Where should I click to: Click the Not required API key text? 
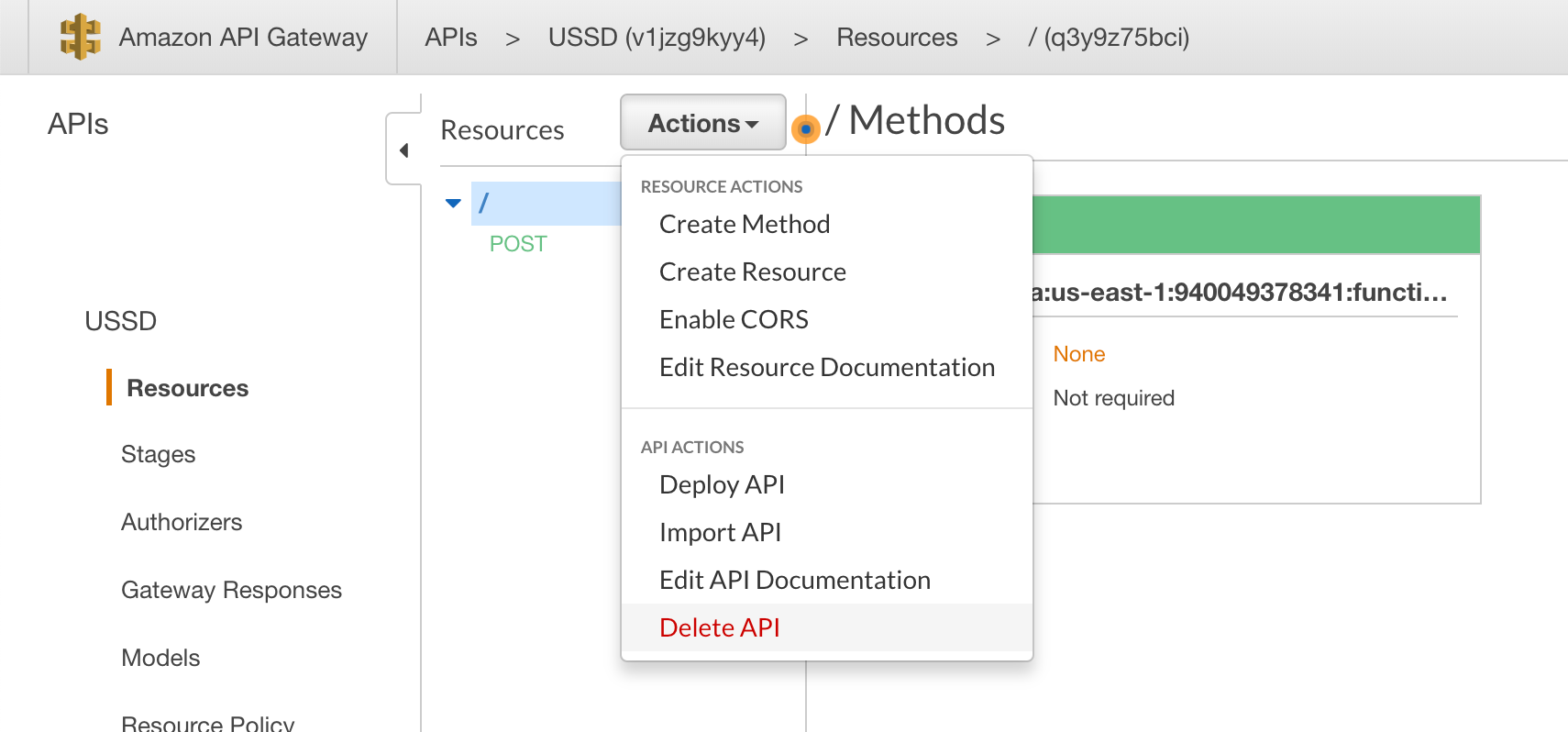point(1114,398)
